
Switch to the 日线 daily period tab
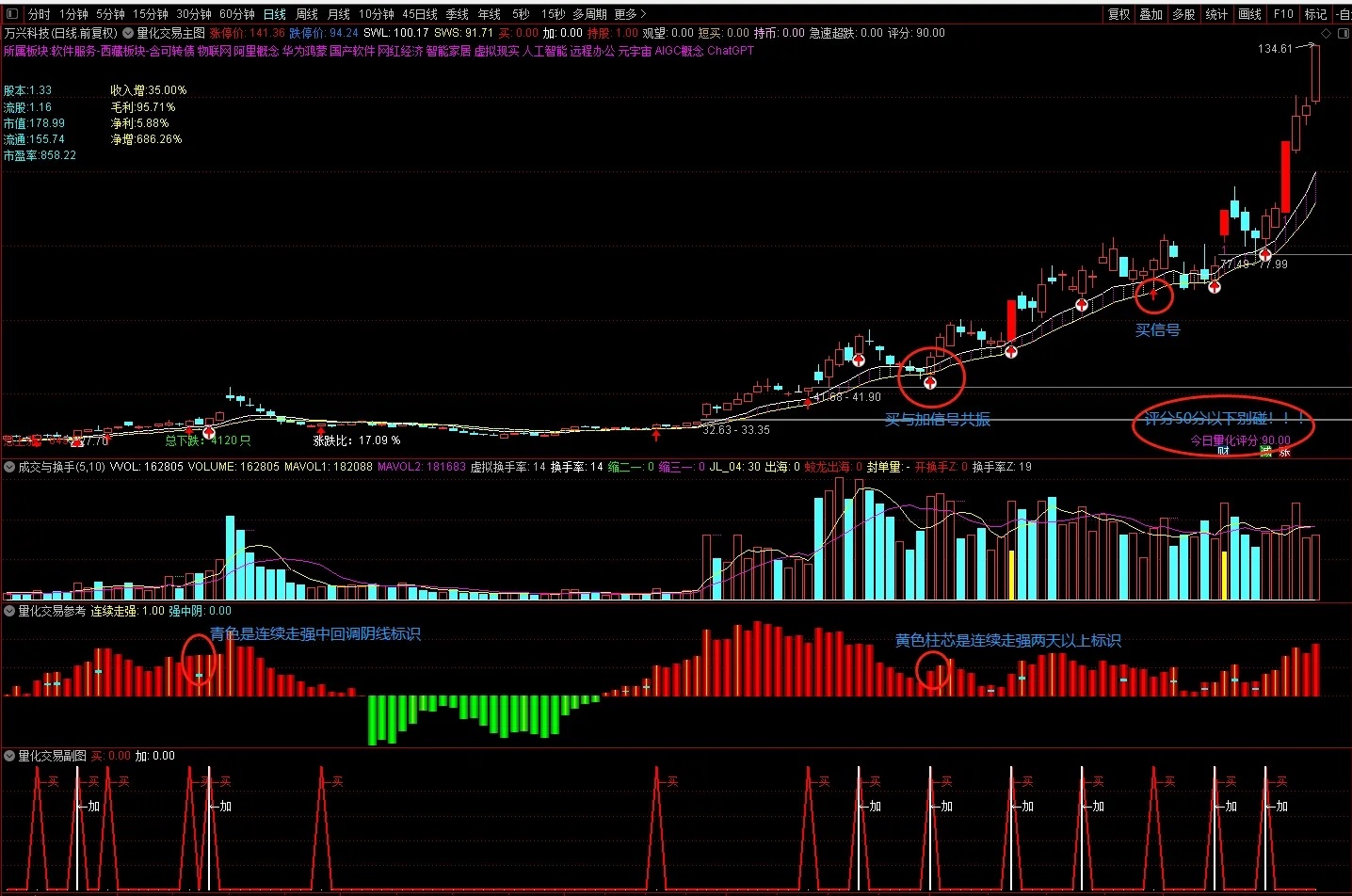pyautogui.click(x=275, y=14)
